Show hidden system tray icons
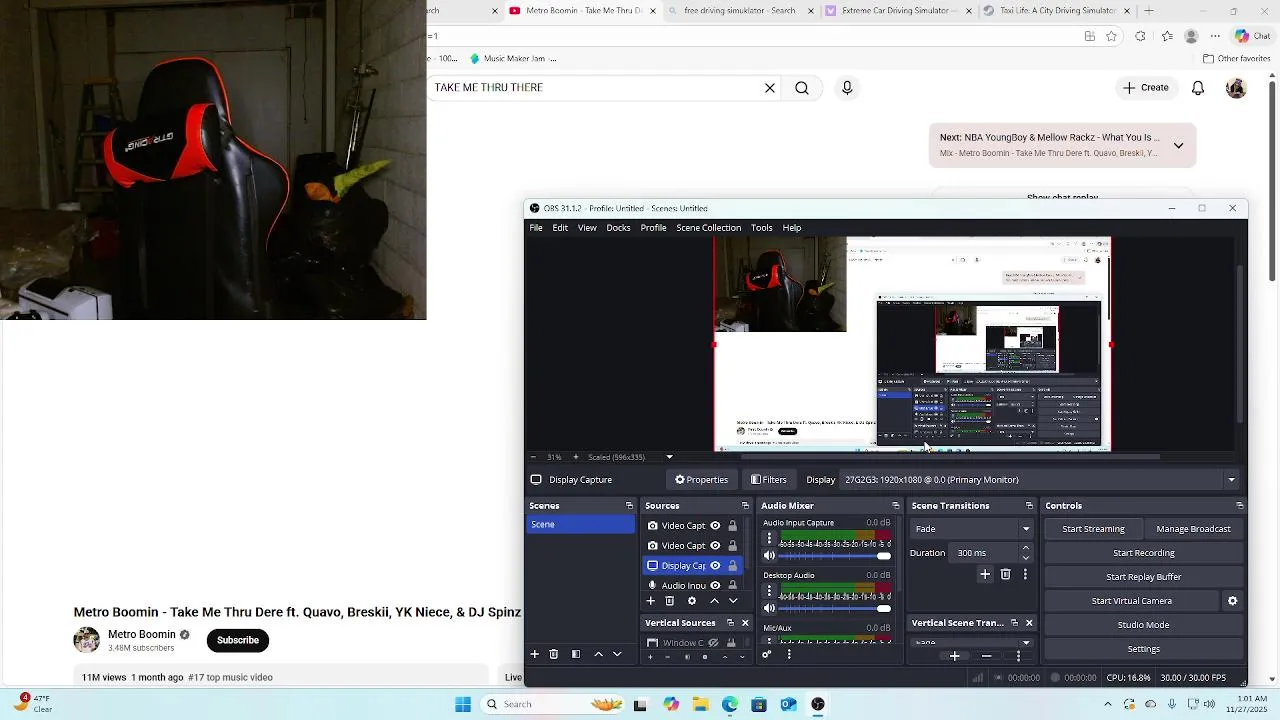 (1107, 704)
